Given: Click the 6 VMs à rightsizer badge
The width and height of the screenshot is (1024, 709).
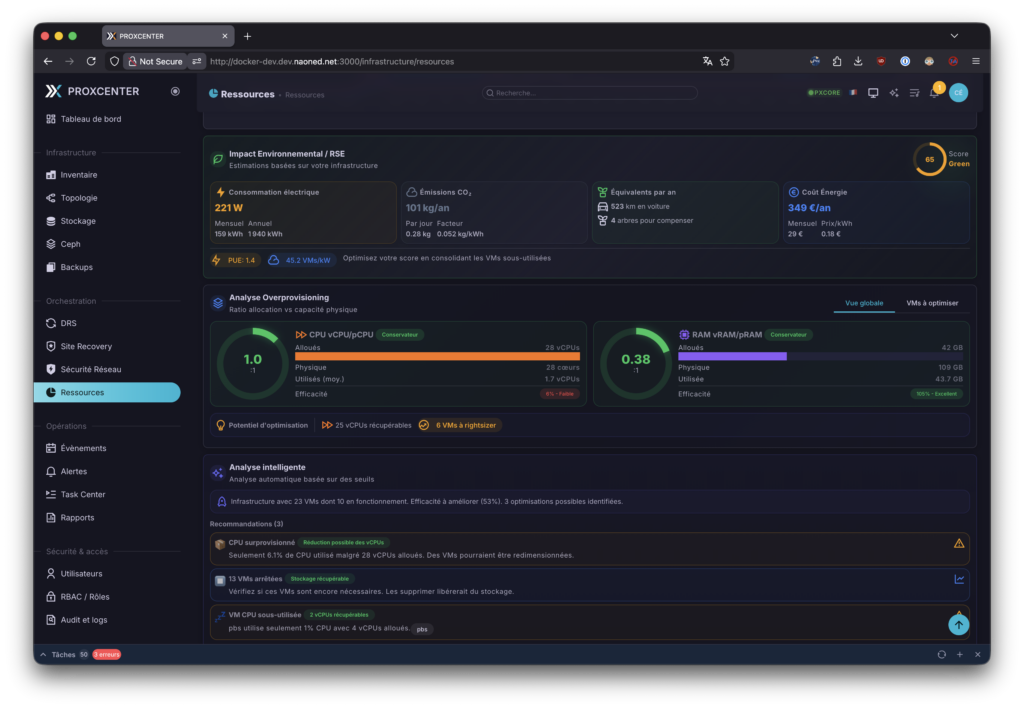Looking at the screenshot, I should 460,425.
